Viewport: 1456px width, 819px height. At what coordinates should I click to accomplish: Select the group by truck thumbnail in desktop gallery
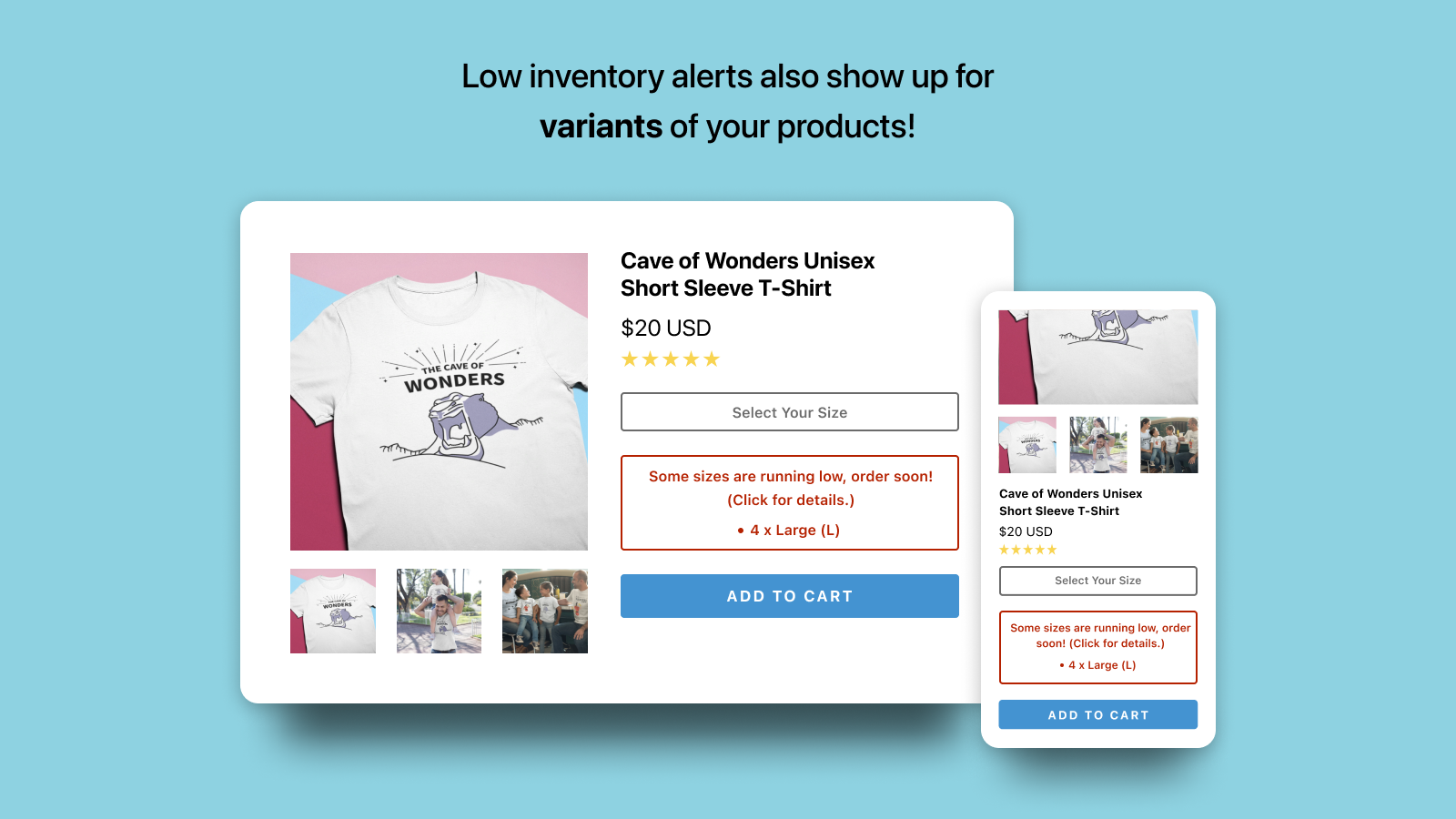click(545, 611)
